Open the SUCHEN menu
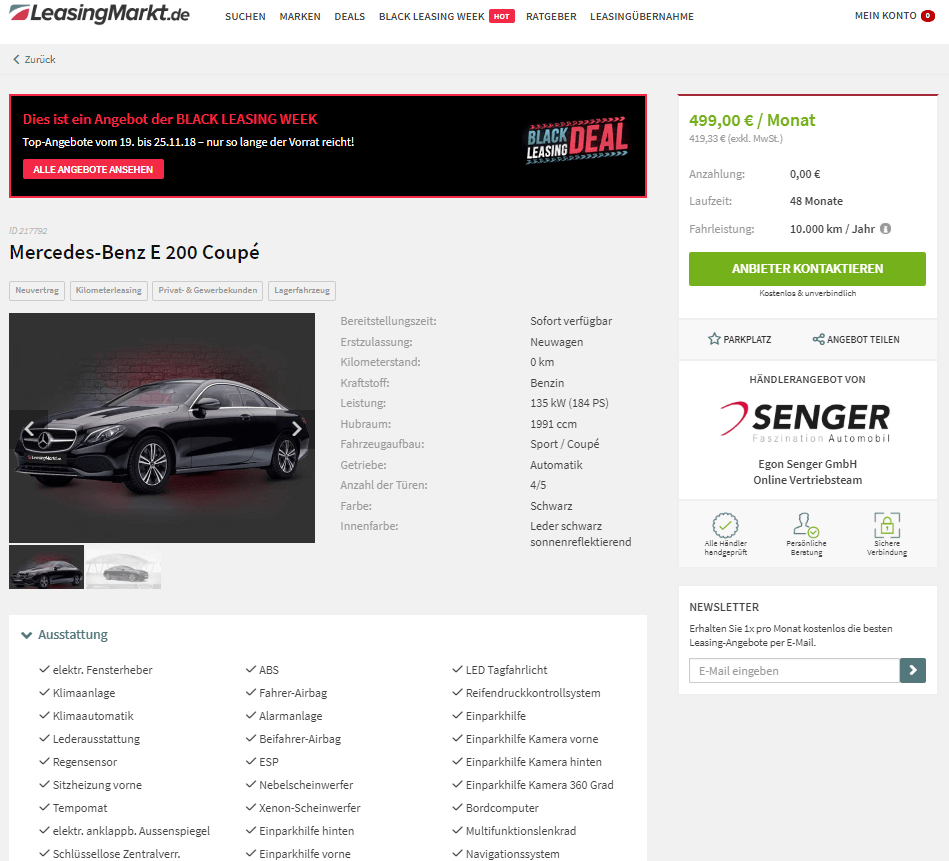The height and width of the screenshot is (861, 949). (245, 16)
